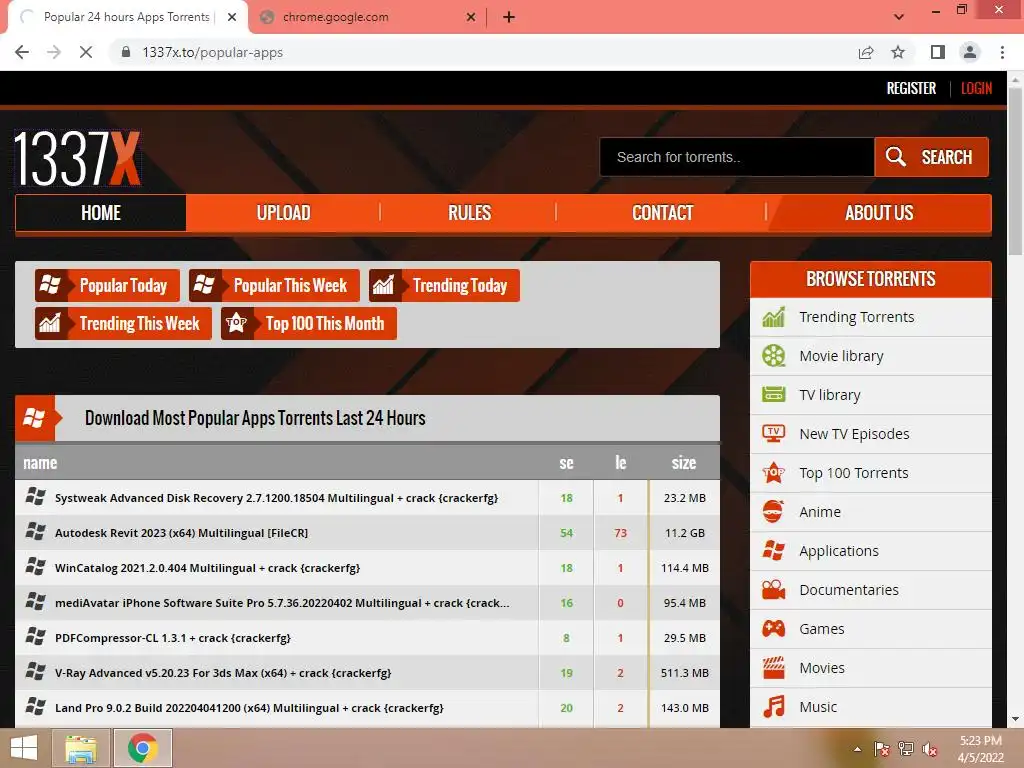Open the UPLOAD navigation item
1024x768 pixels.
[x=283, y=213]
